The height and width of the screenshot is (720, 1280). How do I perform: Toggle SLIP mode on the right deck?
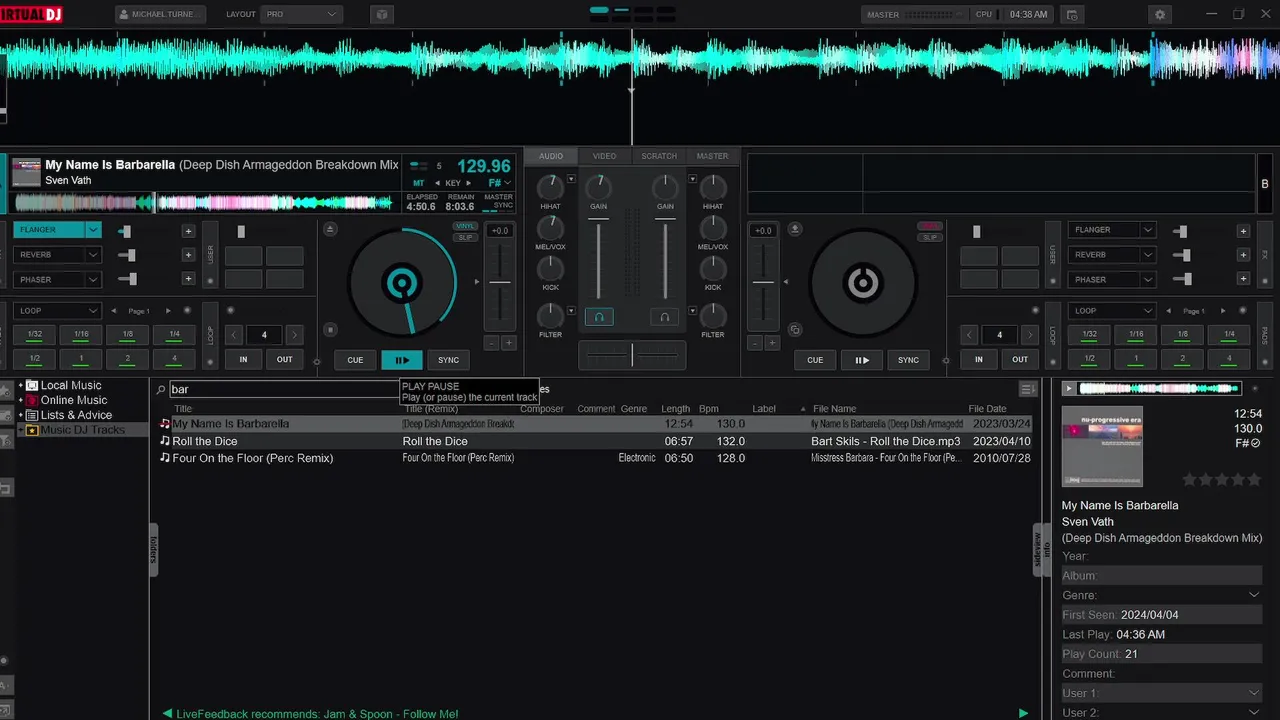click(x=930, y=237)
